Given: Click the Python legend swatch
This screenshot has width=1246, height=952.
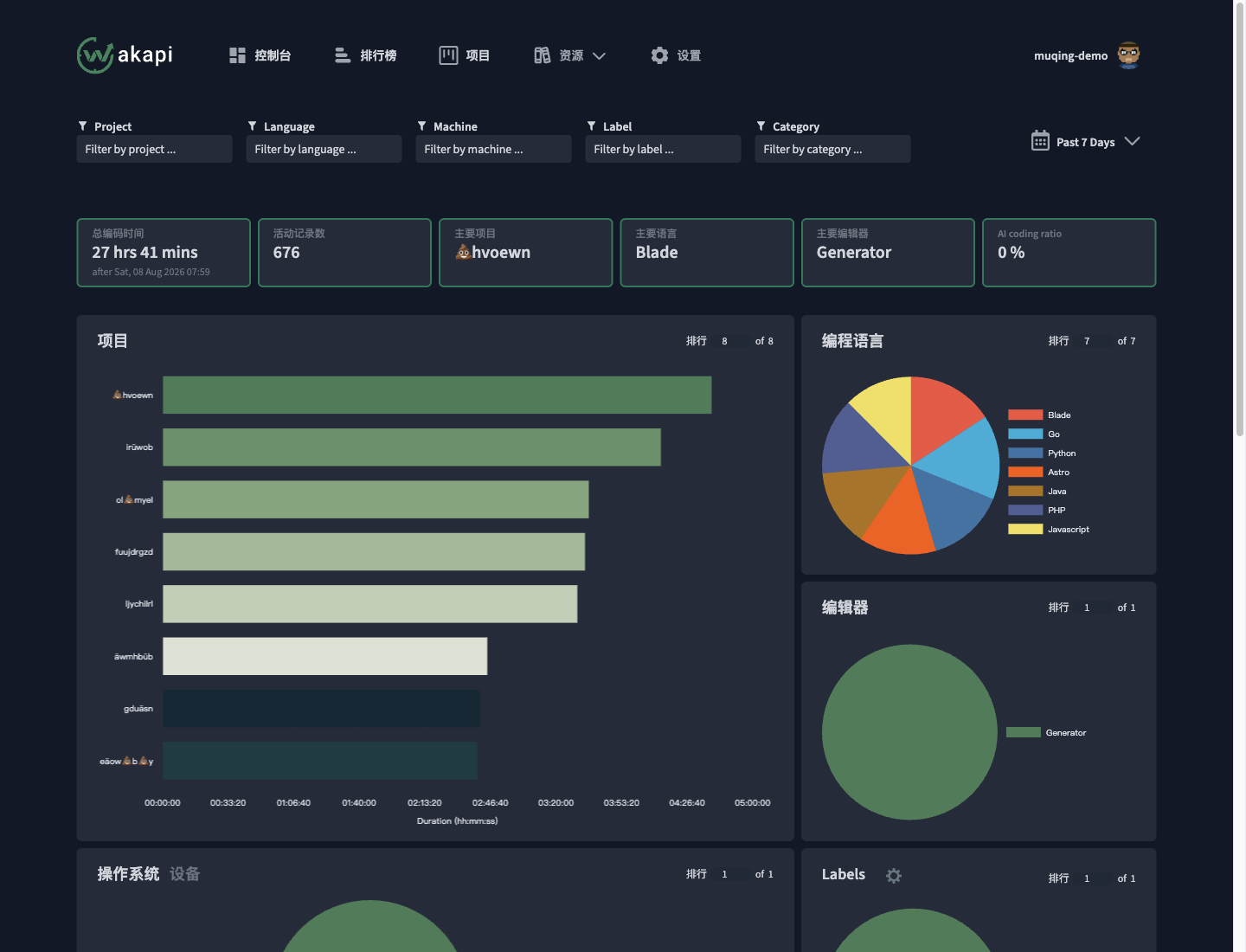Looking at the screenshot, I should 1025,453.
